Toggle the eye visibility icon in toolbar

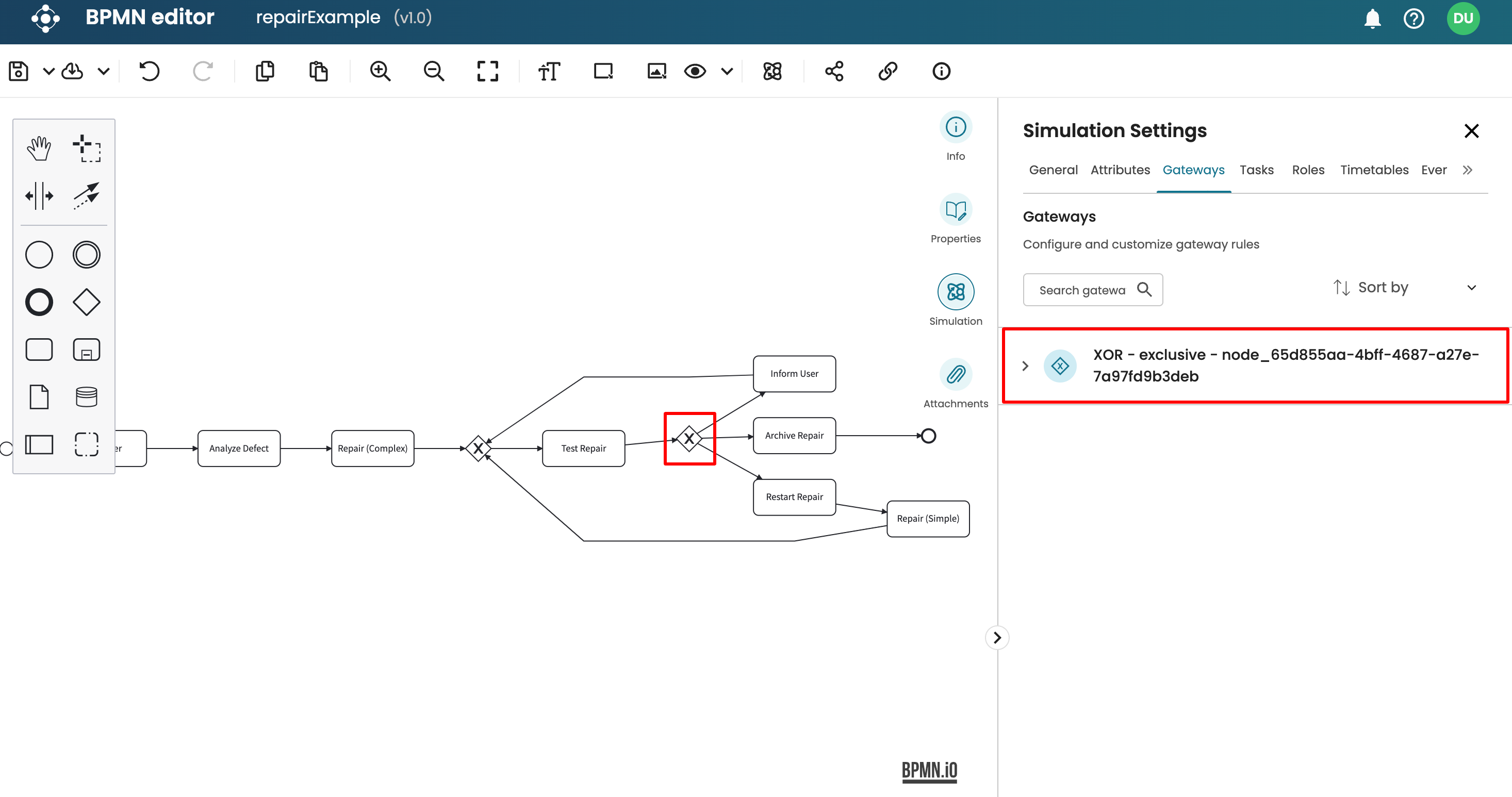pyautogui.click(x=694, y=71)
